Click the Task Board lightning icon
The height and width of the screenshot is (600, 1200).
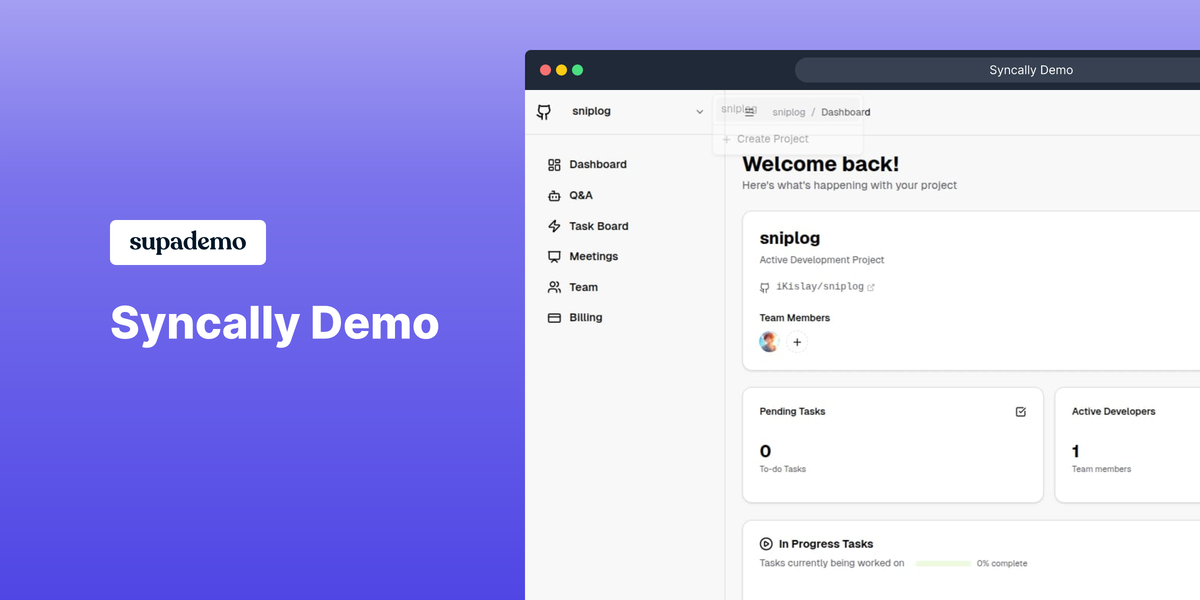click(x=554, y=227)
